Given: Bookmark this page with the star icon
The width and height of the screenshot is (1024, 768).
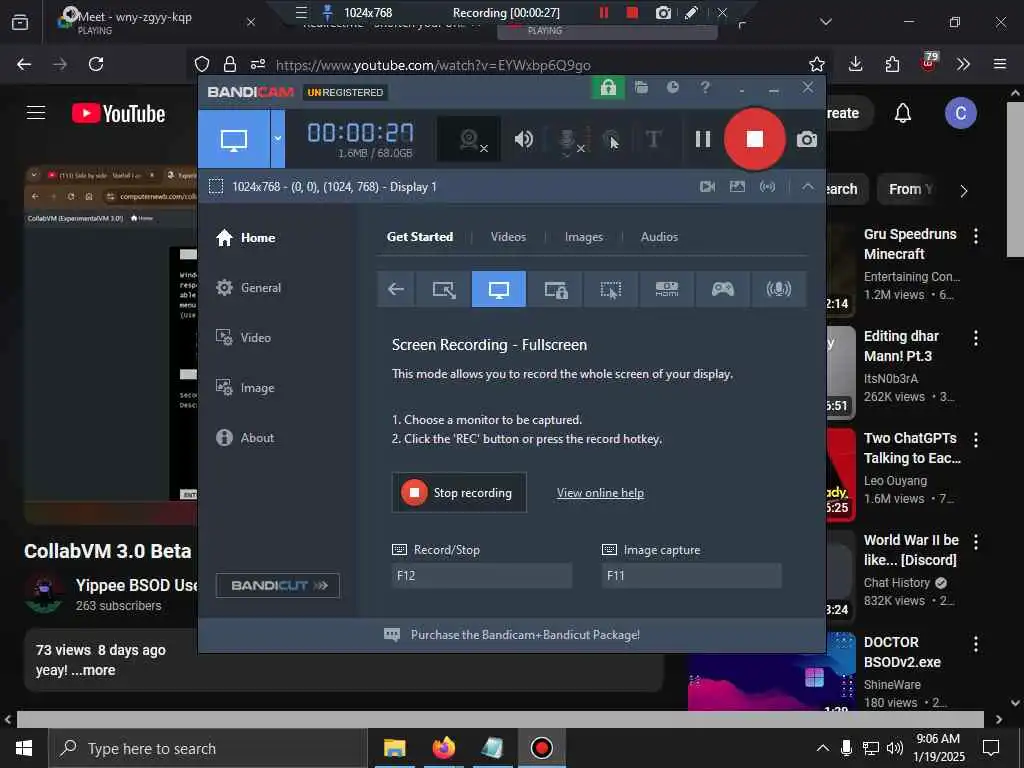Looking at the screenshot, I should 816,64.
